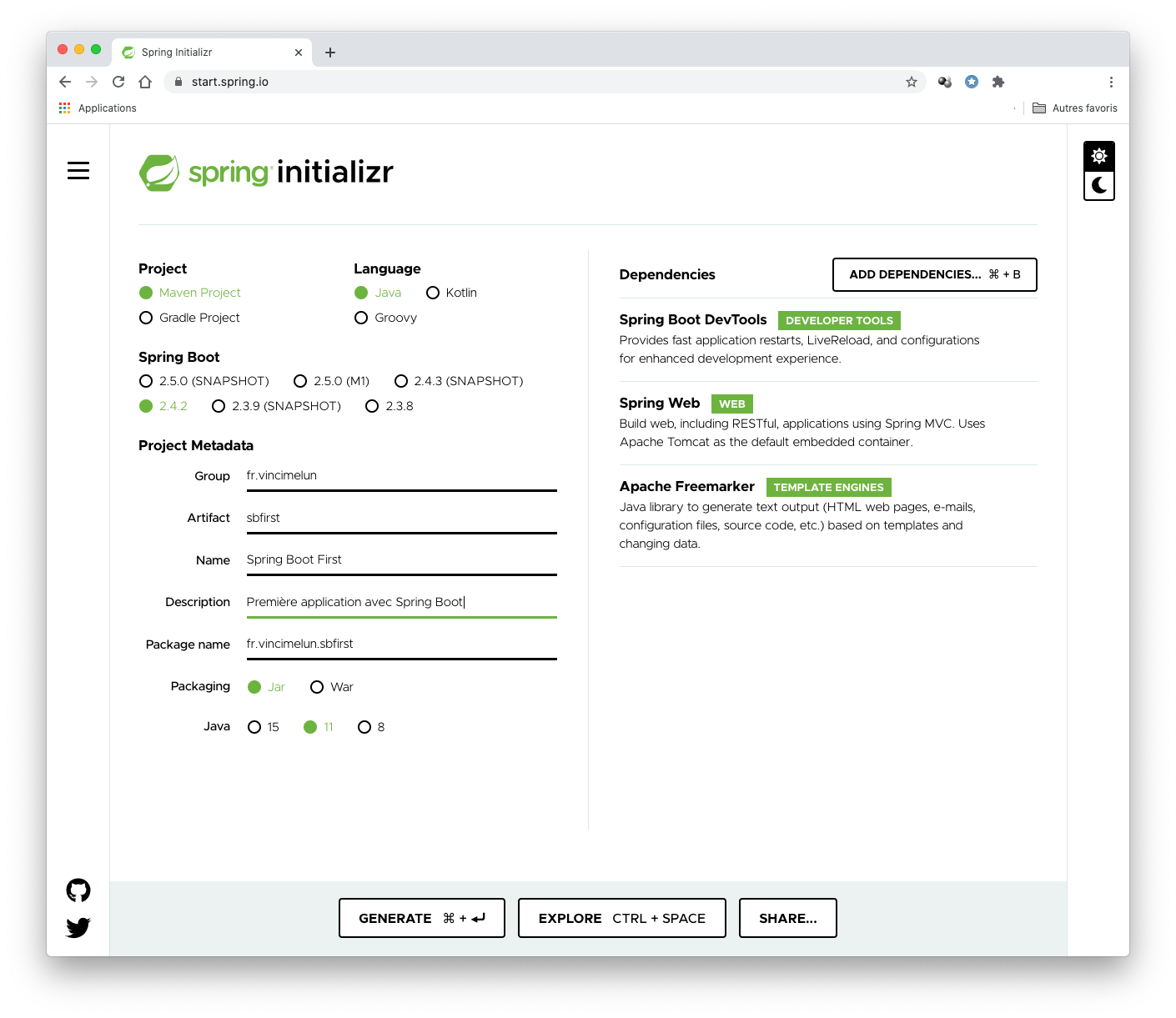Open the extensions puzzle piece icon
The height and width of the screenshot is (1018, 1176).
pyautogui.click(x=998, y=82)
